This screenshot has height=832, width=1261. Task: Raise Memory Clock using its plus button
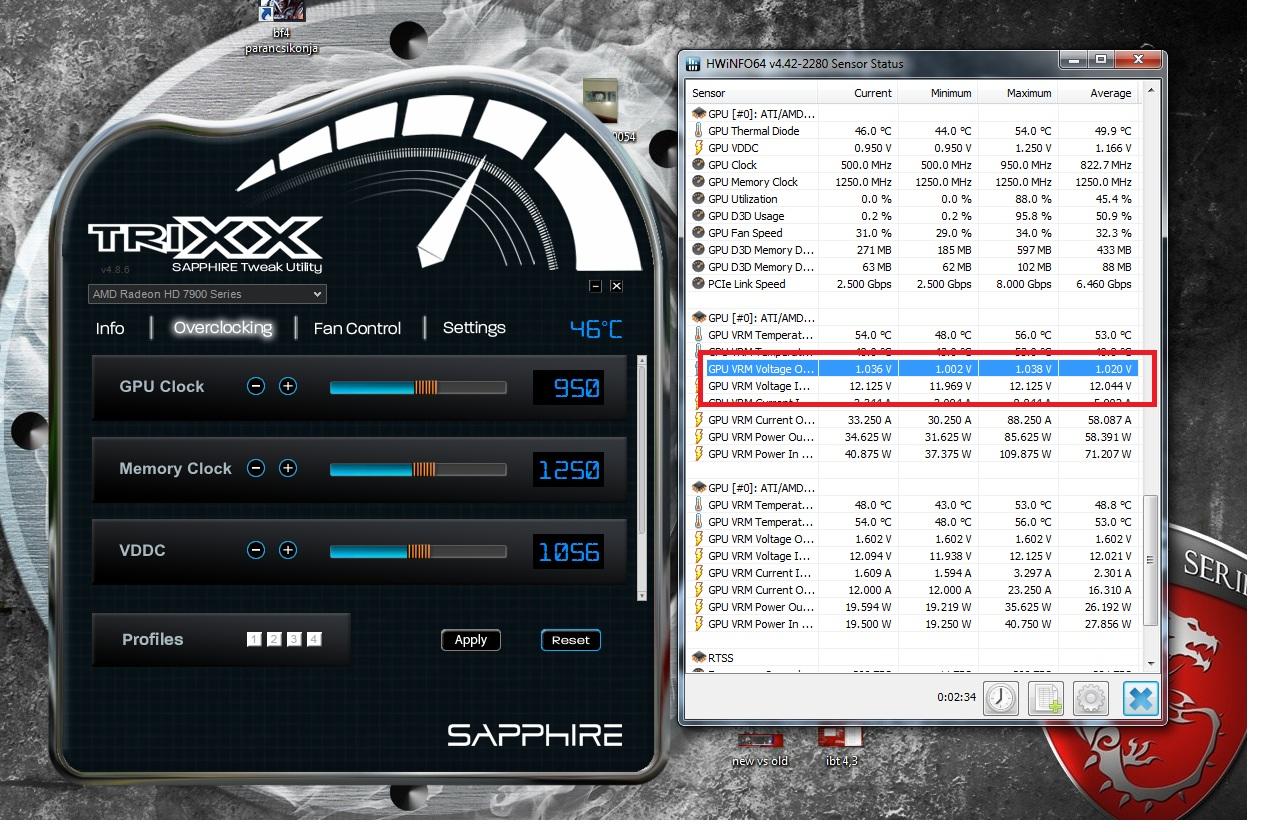(x=288, y=468)
